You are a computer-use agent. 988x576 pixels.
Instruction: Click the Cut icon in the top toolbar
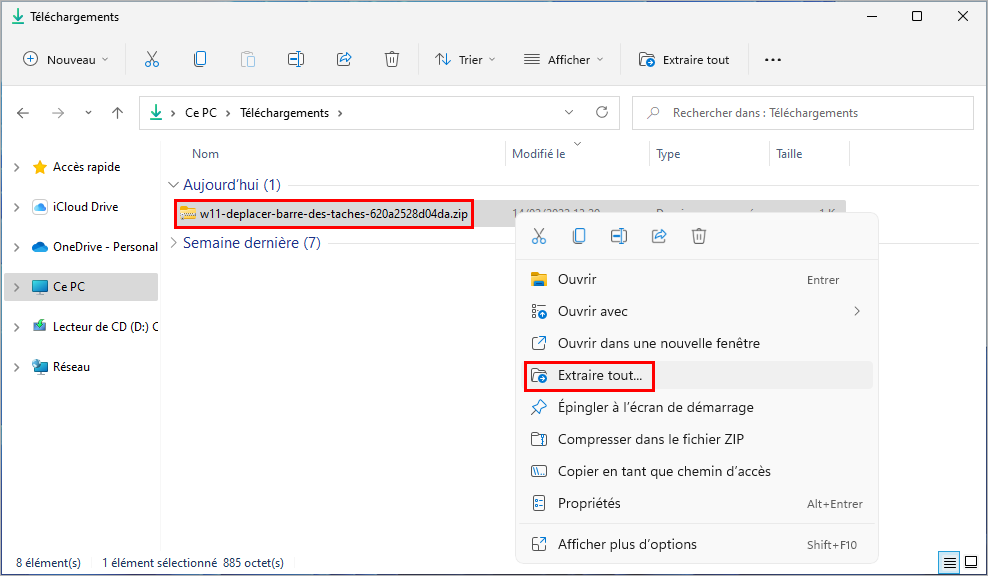[x=152, y=59]
